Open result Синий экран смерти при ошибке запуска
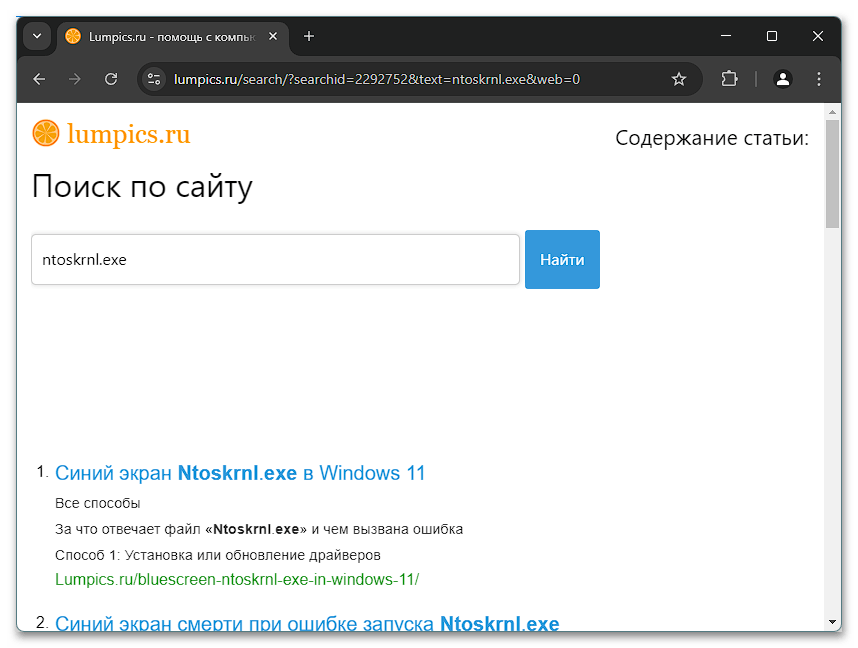 [307, 624]
